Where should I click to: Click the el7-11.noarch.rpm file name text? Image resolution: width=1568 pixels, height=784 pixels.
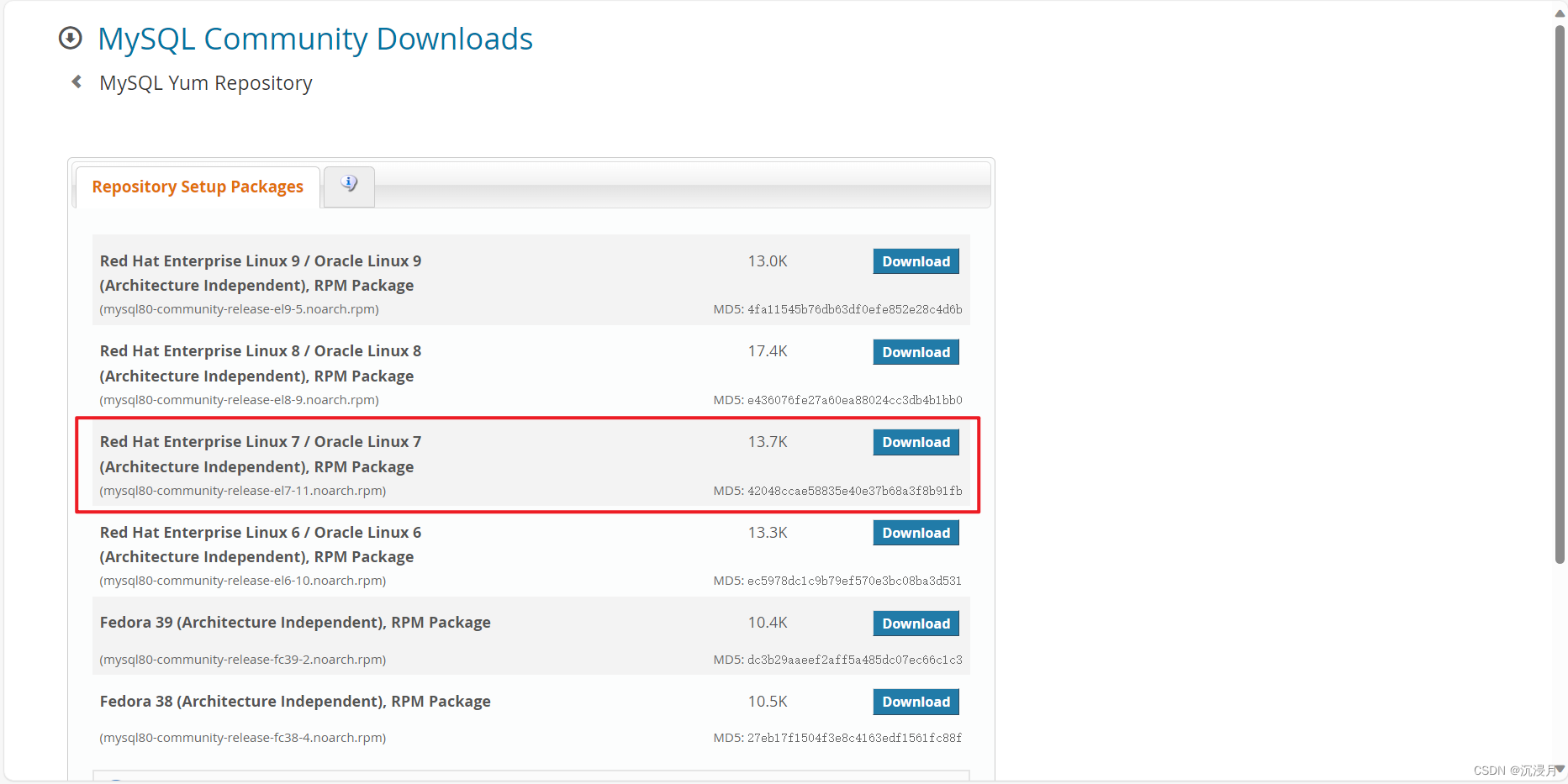(243, 491)
